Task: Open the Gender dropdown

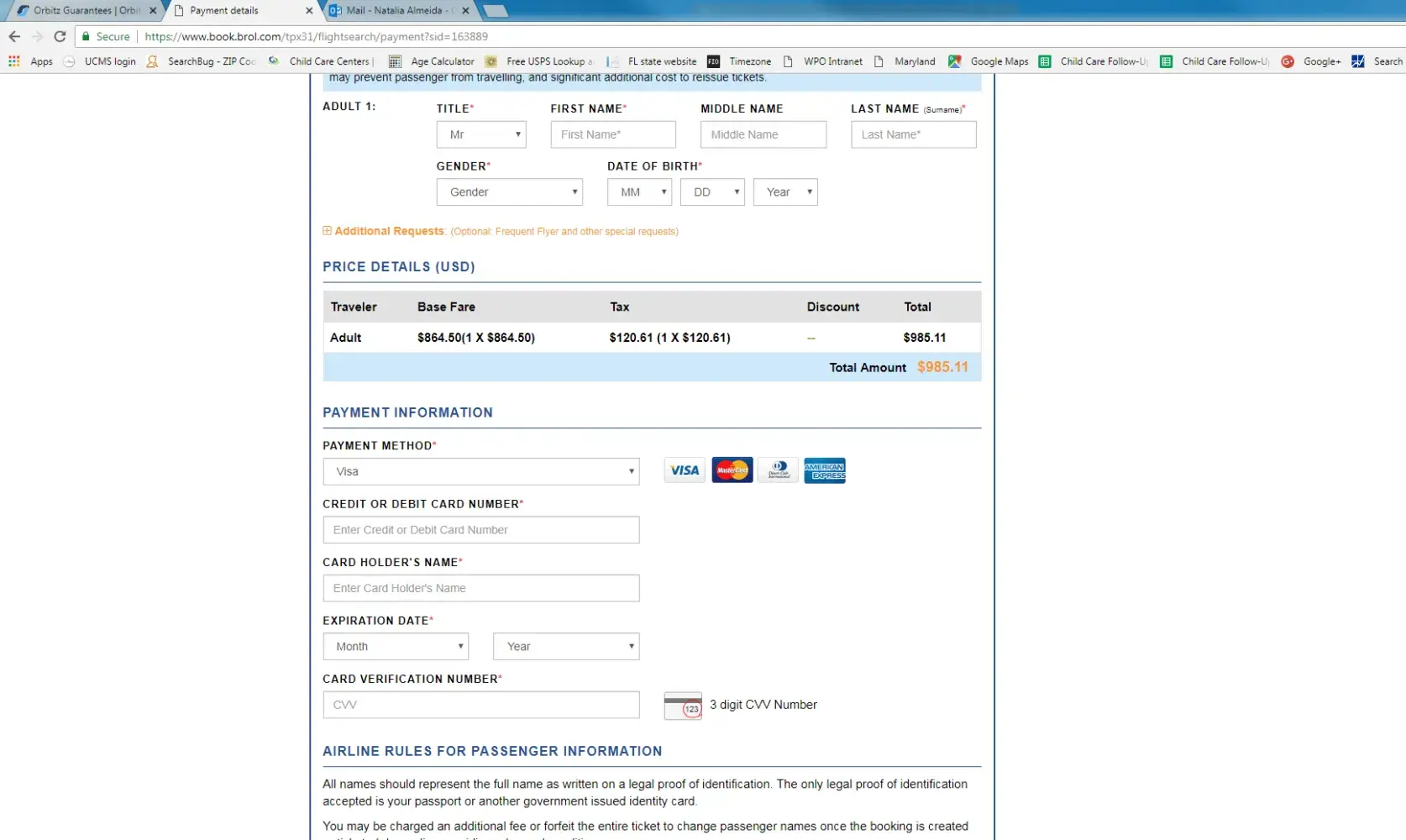Action: pos(510,192)
